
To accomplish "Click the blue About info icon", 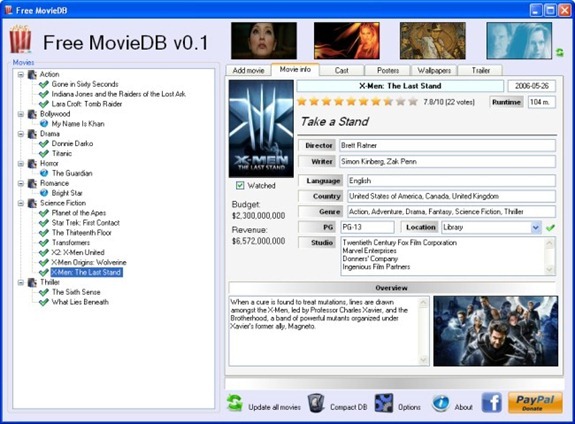I will point(440,403).
